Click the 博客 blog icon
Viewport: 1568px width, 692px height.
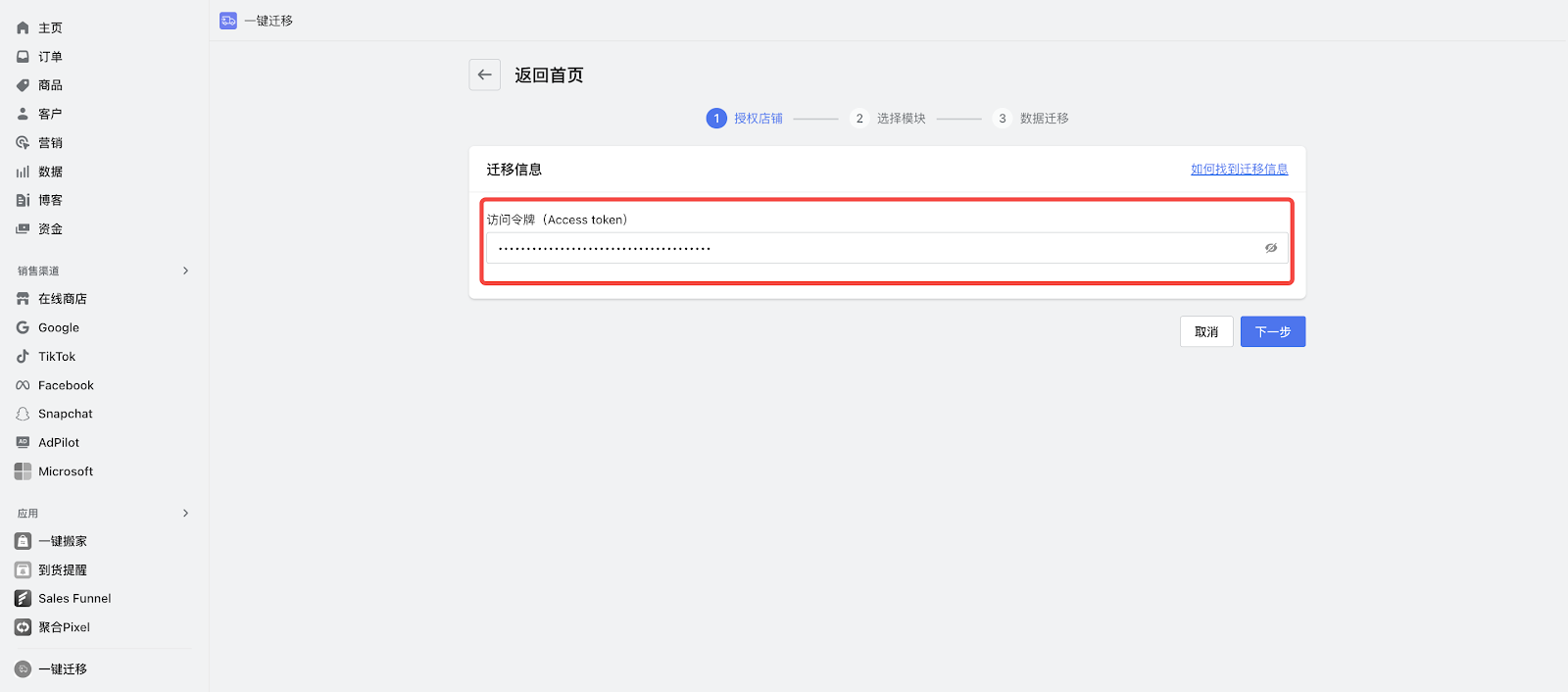pos(23,200)
